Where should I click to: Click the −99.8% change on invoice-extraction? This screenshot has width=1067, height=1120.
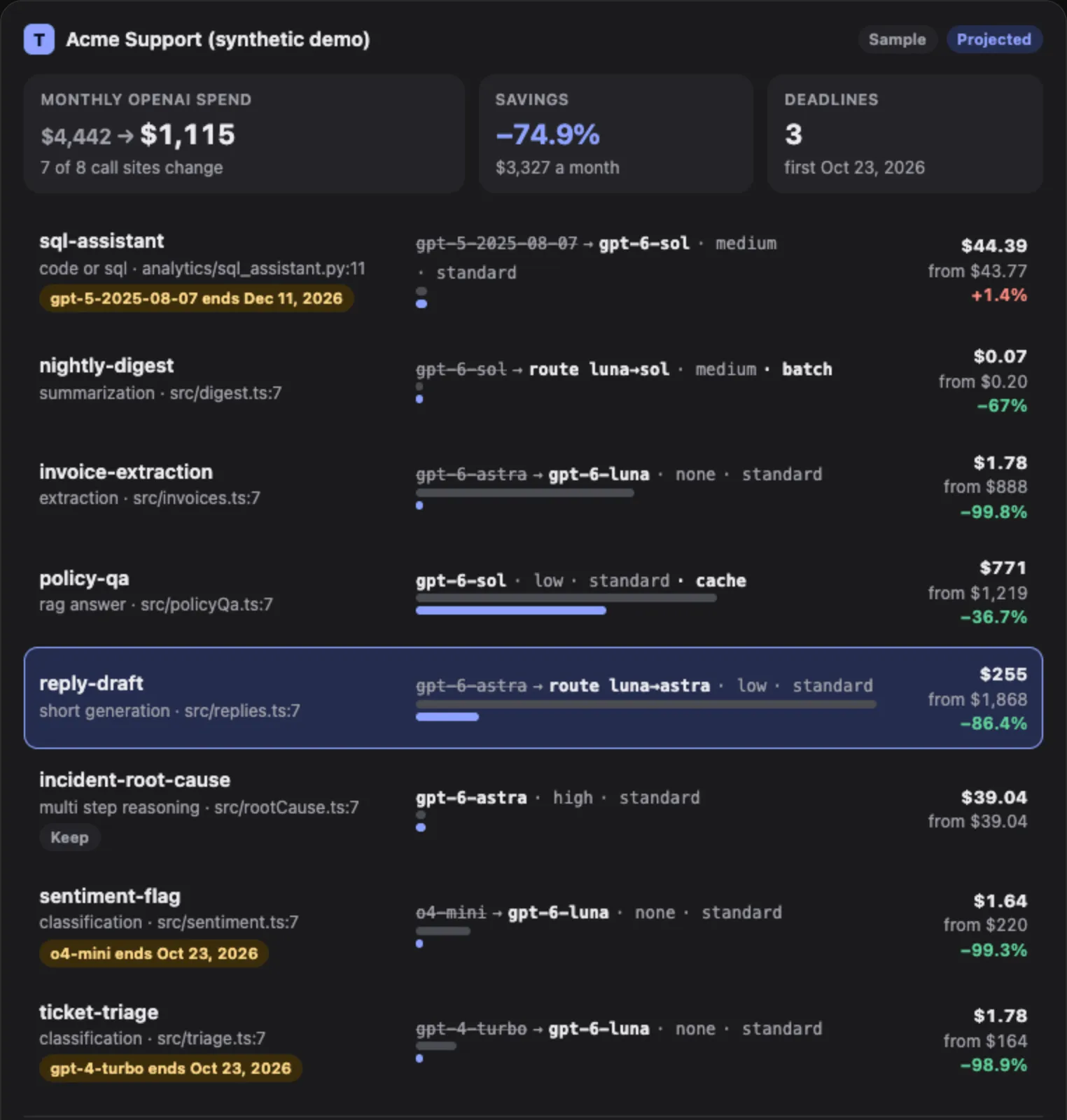pyautogui.click(x=993, y=512)
